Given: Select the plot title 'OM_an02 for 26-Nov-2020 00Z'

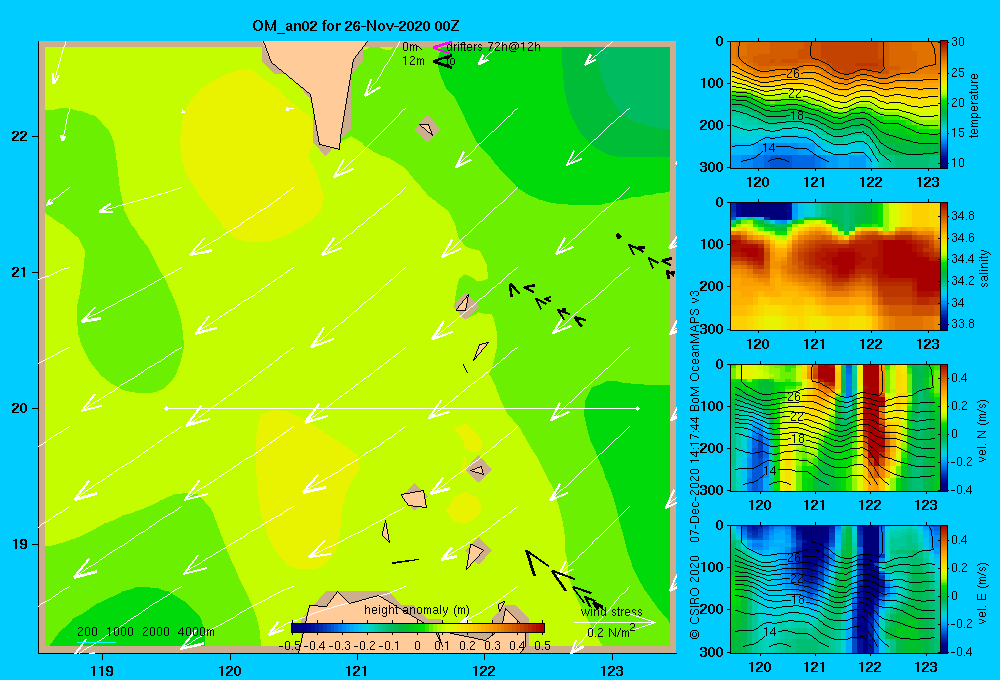Looking at the screenshot, I should (x=356, y=26).
